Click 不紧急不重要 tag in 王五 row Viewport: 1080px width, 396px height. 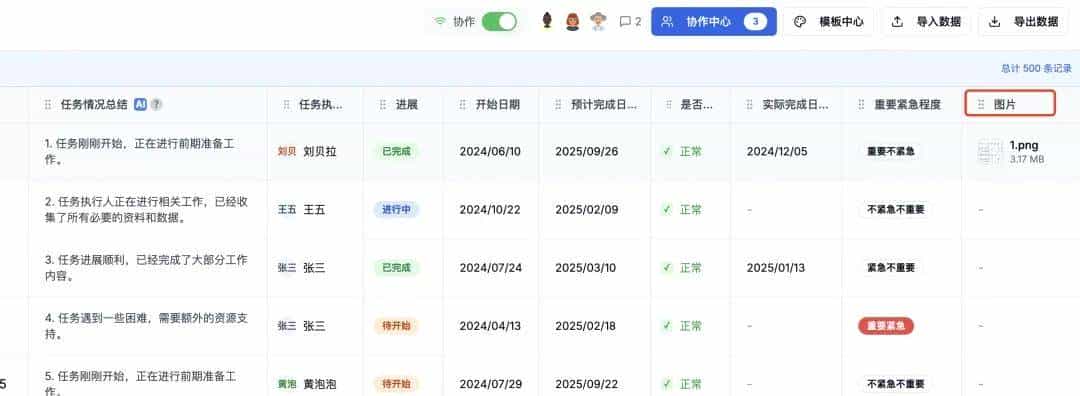point(895,209)
